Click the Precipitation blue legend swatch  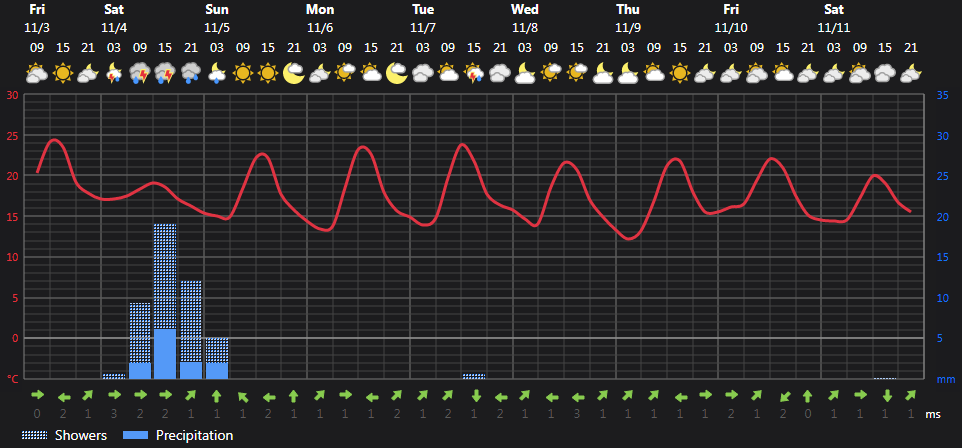click(x=136, y=436)
